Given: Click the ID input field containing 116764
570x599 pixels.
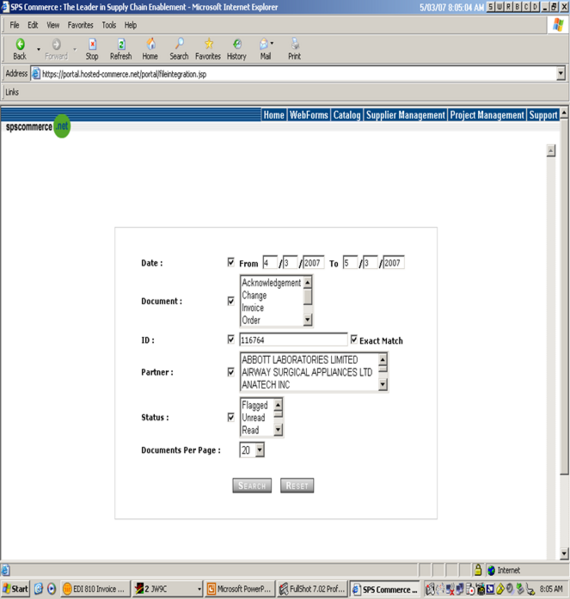Looking at the screenshot, I should coord(293,340).
